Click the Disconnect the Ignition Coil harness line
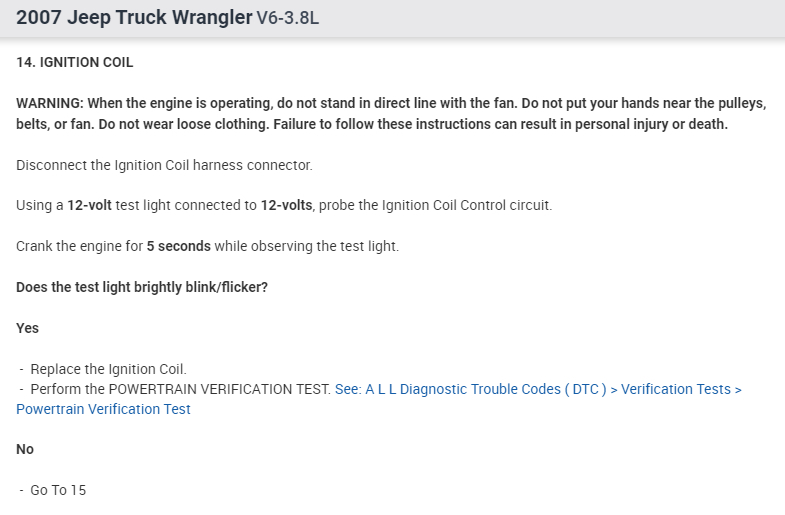785x515 pixels. pyautogui.click(x=164, y=165)
